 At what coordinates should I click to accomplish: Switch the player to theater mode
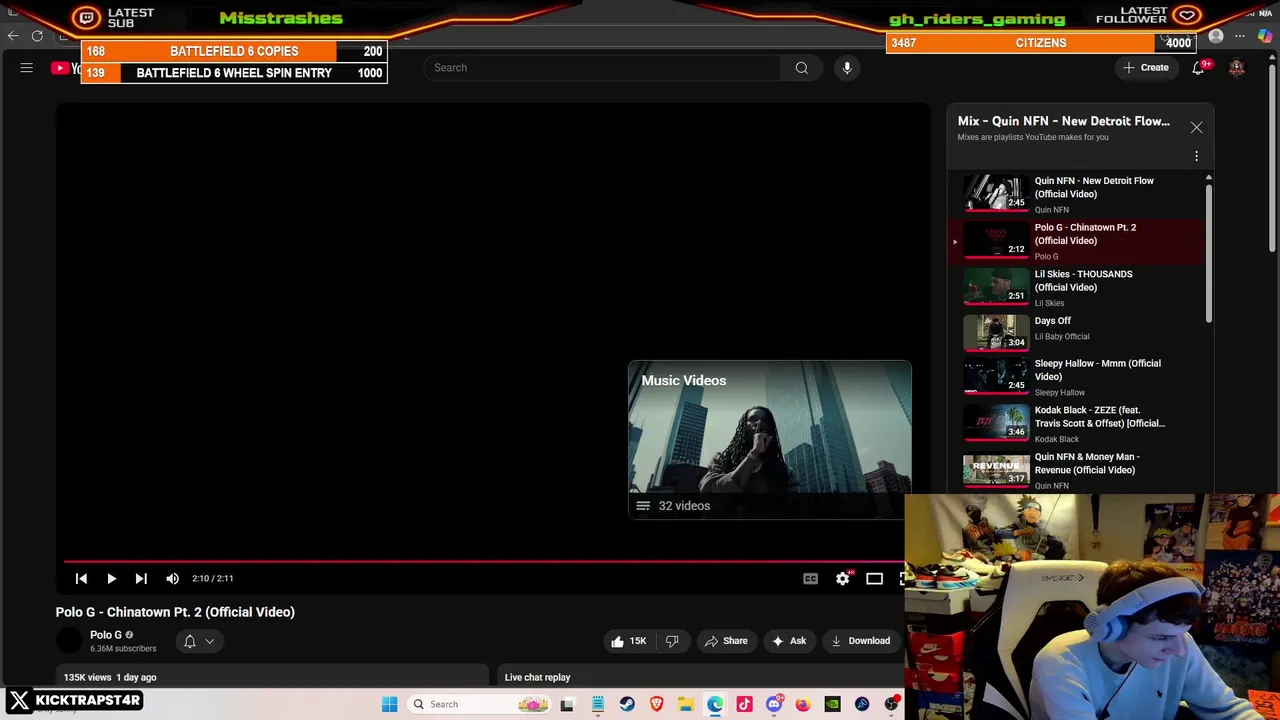(874, 578)
